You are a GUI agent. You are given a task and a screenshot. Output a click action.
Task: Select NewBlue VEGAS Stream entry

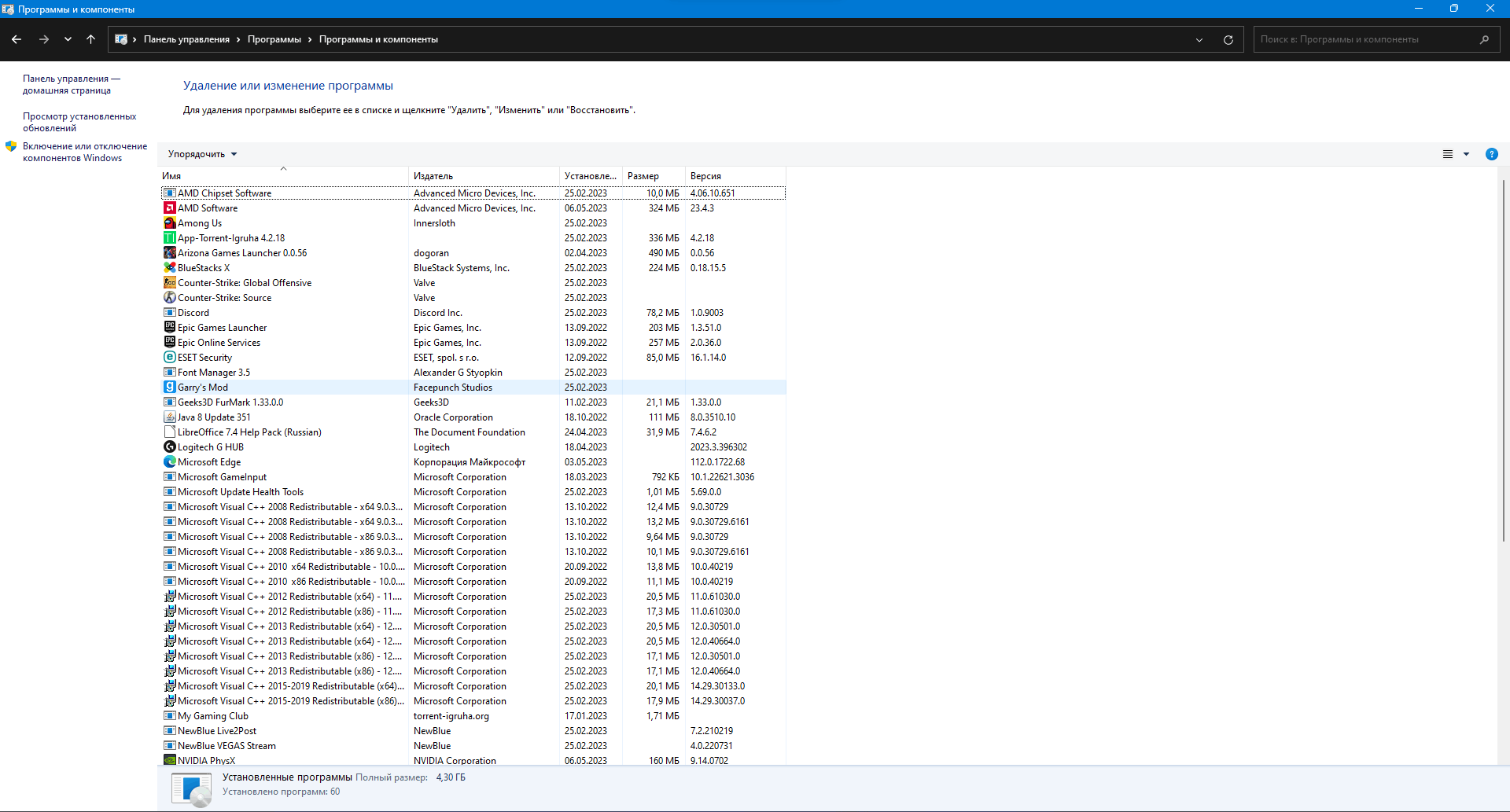click(x=473, y=746)
